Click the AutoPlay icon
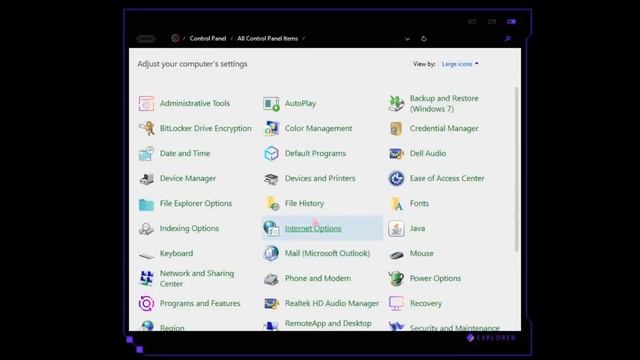Image resolution: width=640 pixels, height=360 pixels. point(271,104)
